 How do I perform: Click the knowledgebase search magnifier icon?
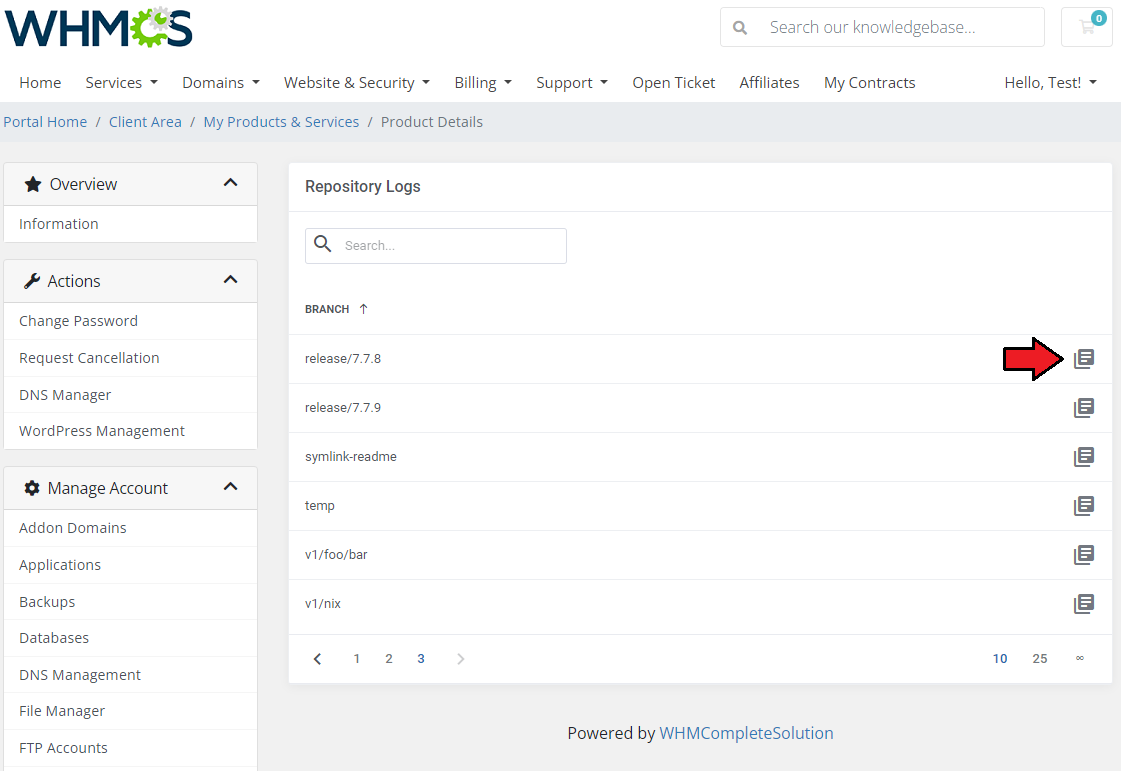click(740, 28)
